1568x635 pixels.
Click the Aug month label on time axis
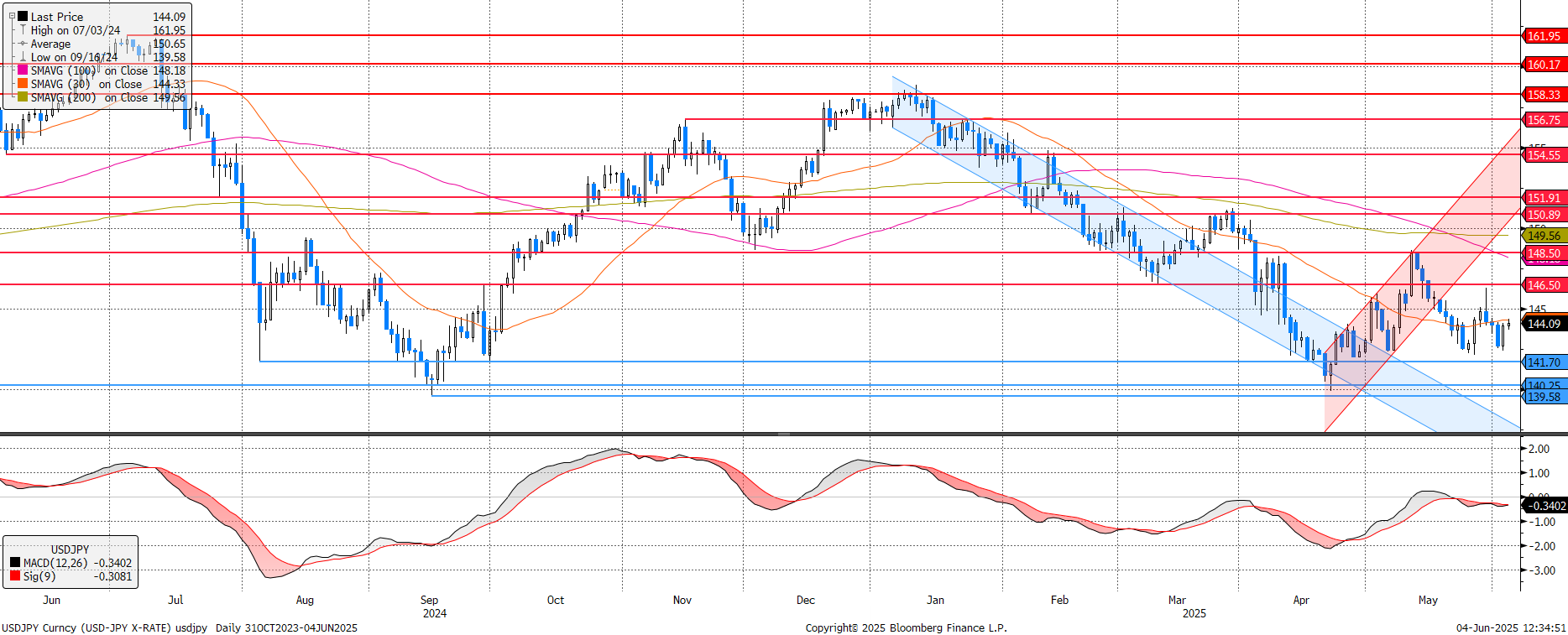coord(305,600)
